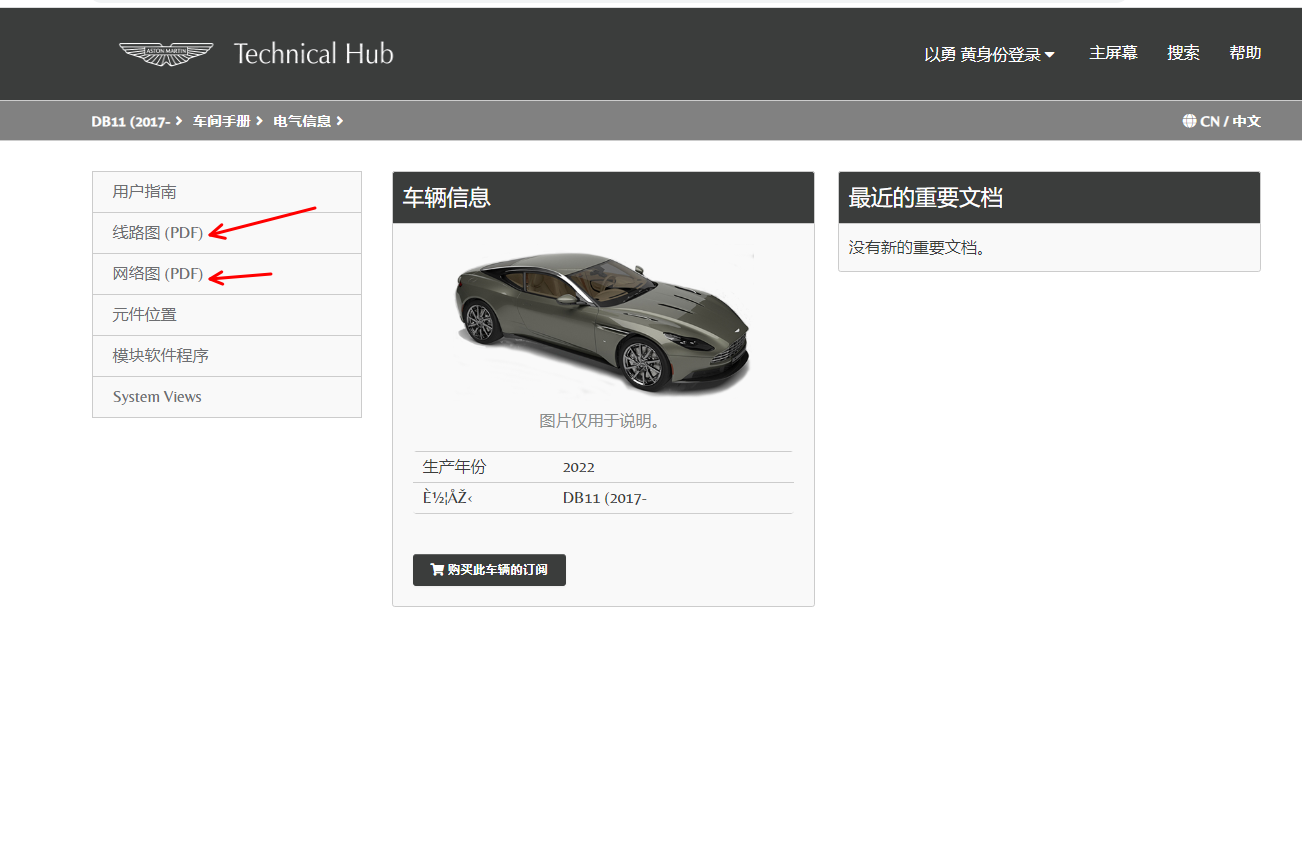The height and width of the screenshot is (862, 1302).
Task: Open 用户指南 in the sidebar
Action: point(145,192)
